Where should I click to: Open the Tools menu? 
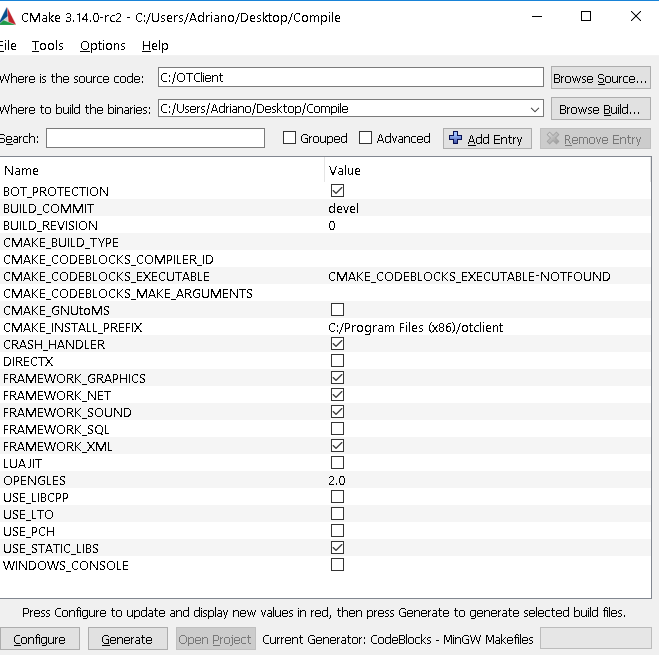pyautogui.click(x=47, y=45)
